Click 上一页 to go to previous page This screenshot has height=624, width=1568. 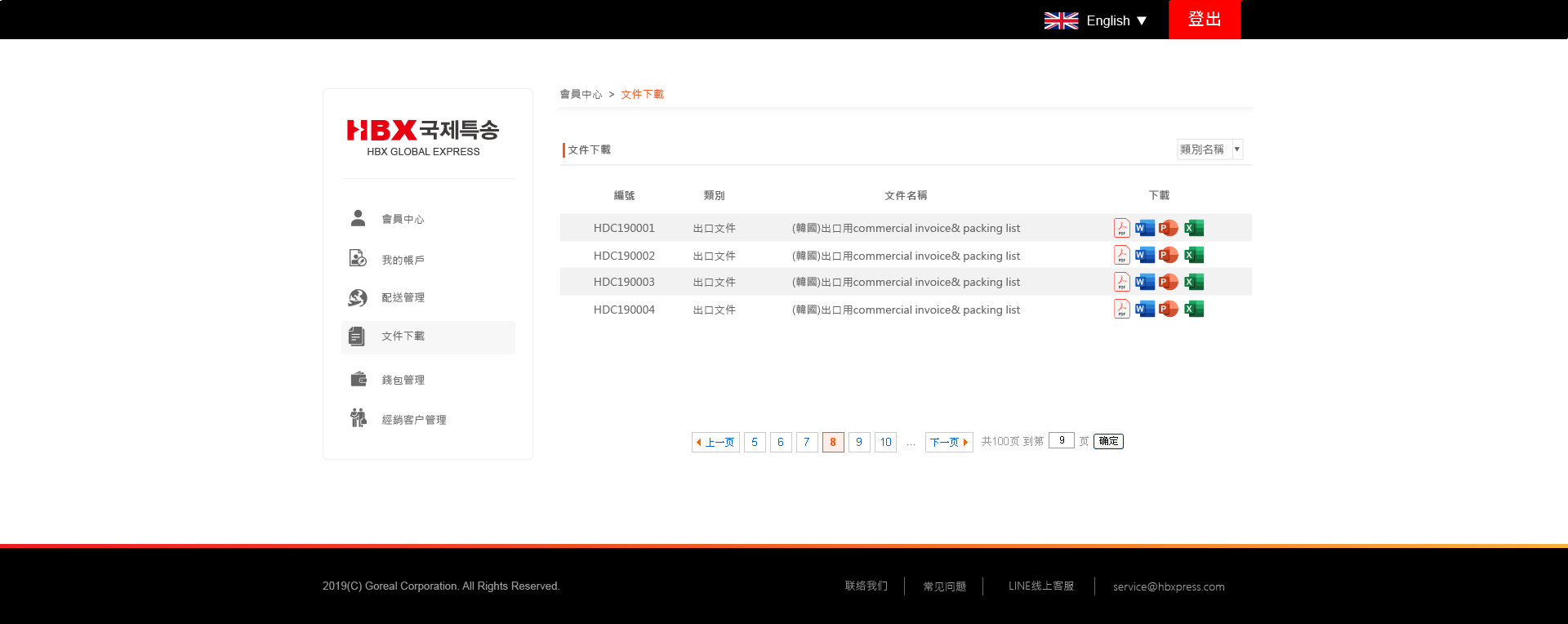[715, 442]
